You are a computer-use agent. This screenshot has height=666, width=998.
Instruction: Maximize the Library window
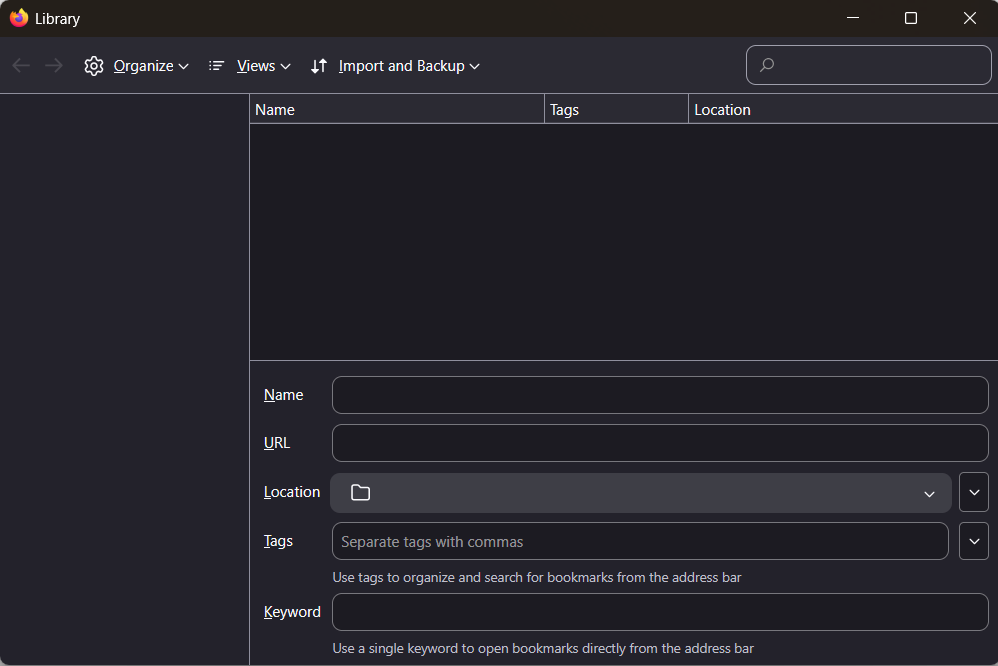click(911, 18)
